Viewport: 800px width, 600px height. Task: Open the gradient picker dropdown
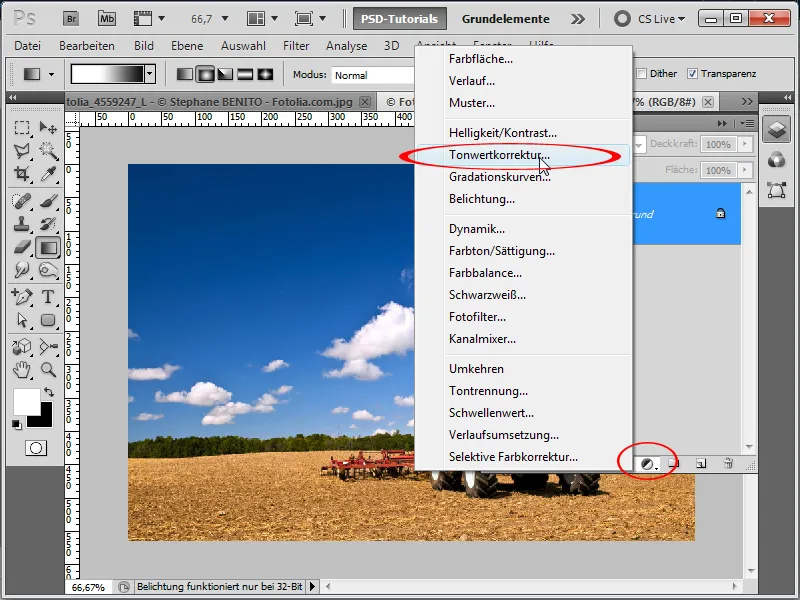[150, 73]
